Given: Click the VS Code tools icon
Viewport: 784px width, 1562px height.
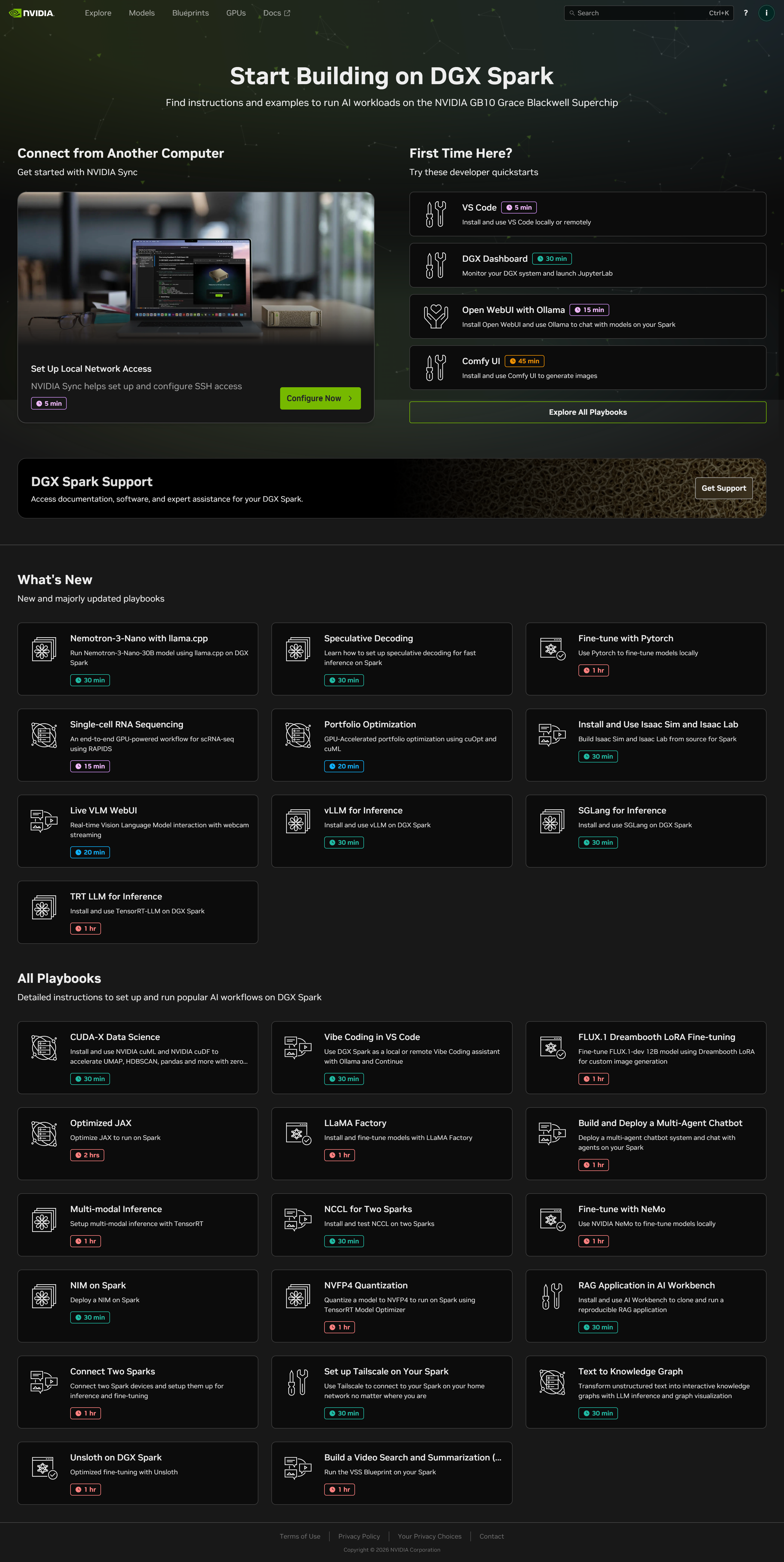Looking at the screenshot, I should [x=435, y=214].
